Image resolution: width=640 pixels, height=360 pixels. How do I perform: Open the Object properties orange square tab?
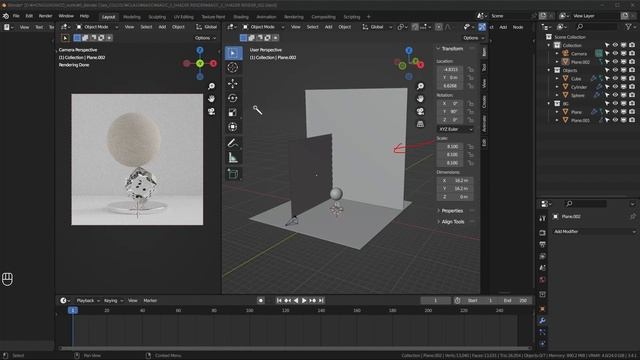point(542,309)
